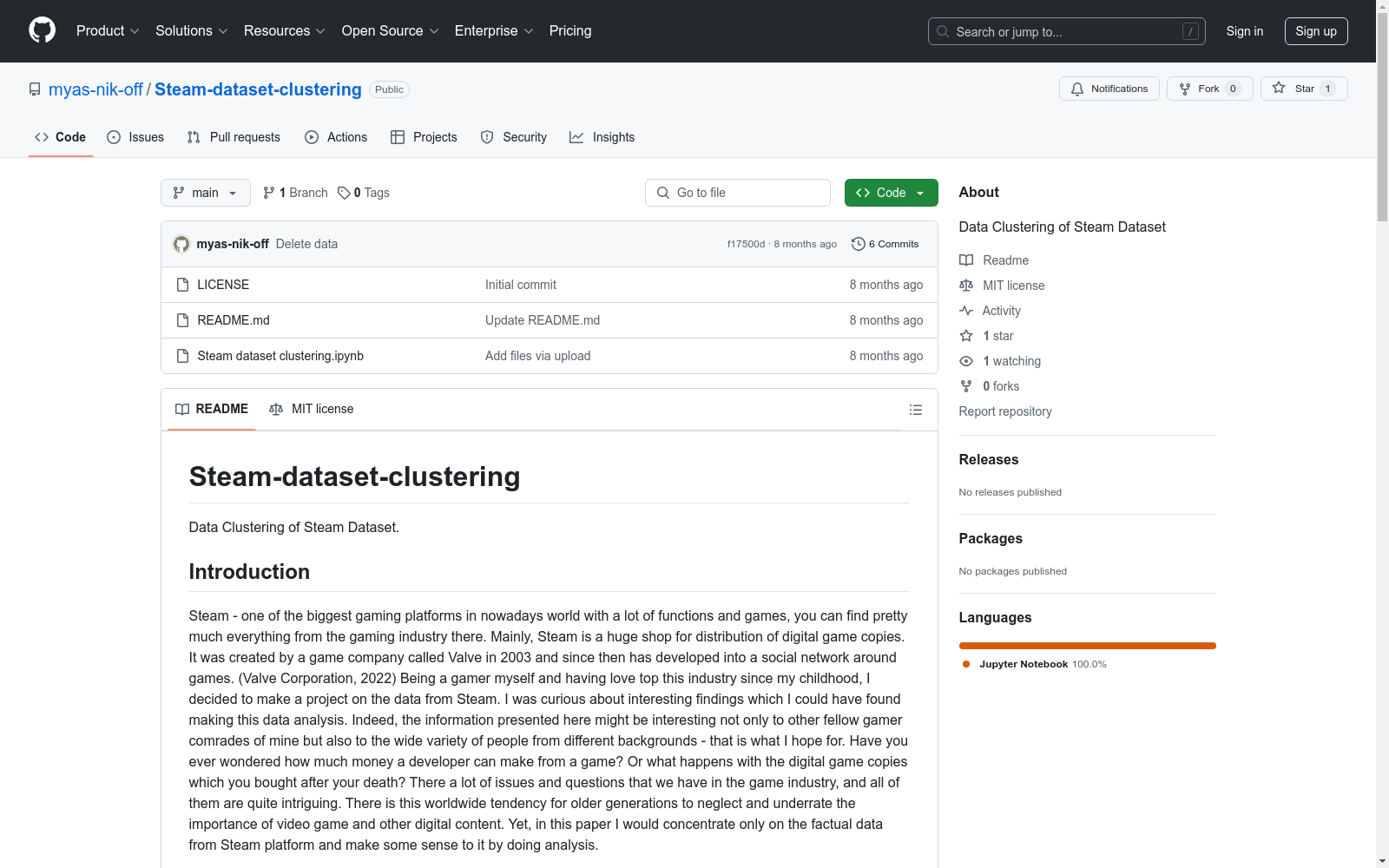View the 1 Branch link
Screen dimensions: 1389x868
295,193
